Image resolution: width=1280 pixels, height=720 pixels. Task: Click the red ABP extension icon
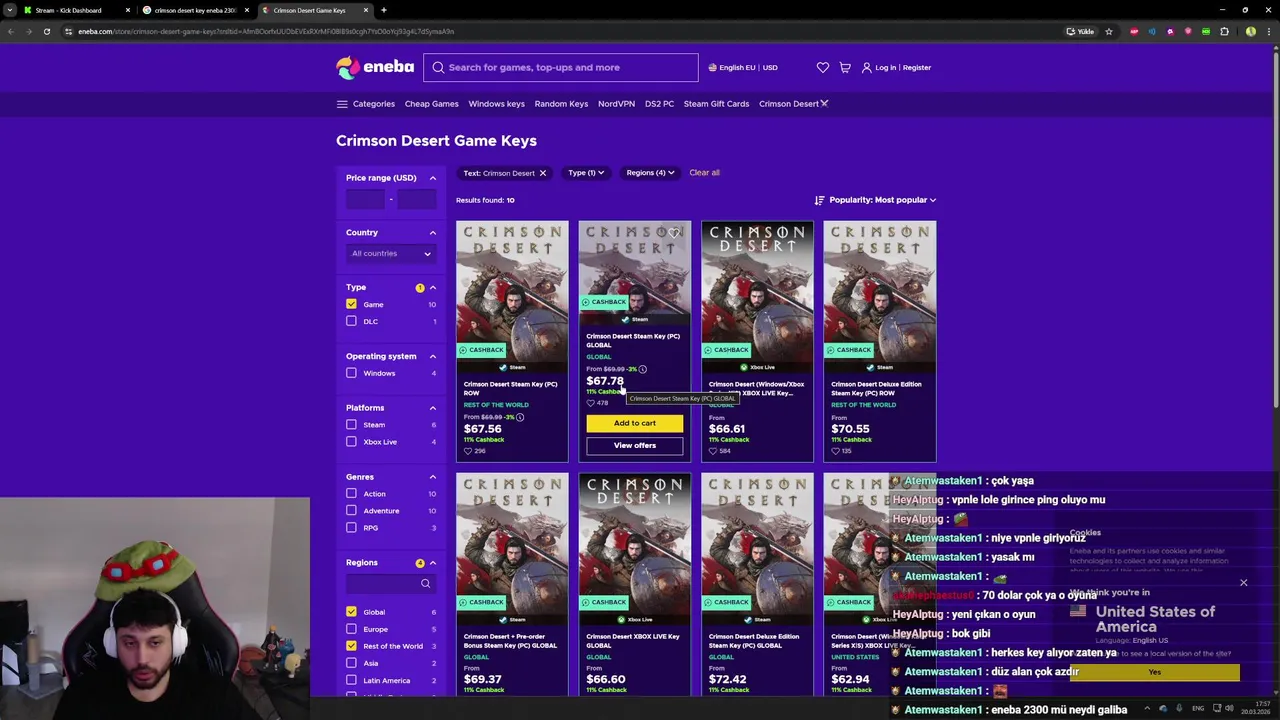(x=1133, y=31)
